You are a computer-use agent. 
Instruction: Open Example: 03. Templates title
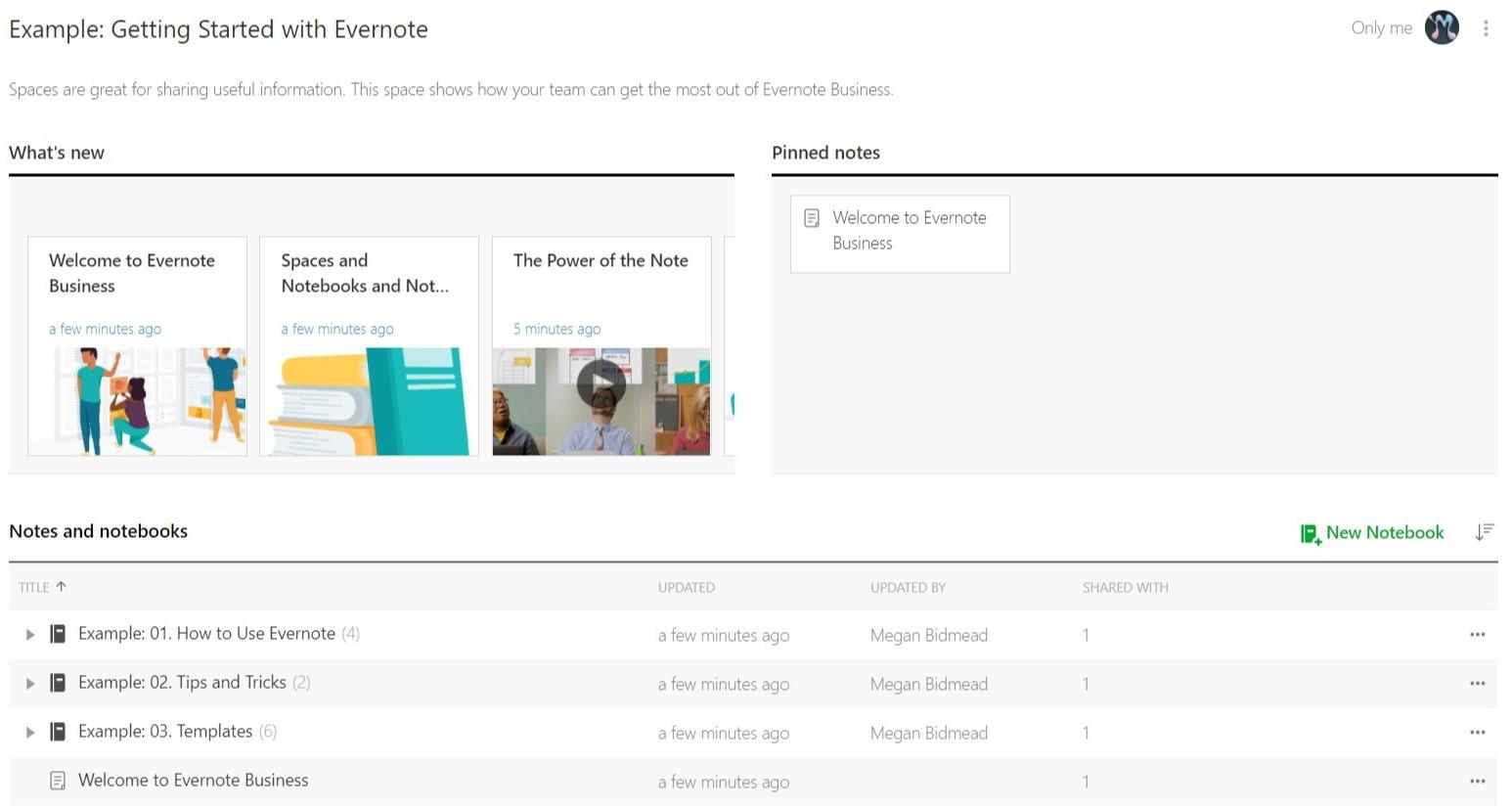click(x=165, y=732)
